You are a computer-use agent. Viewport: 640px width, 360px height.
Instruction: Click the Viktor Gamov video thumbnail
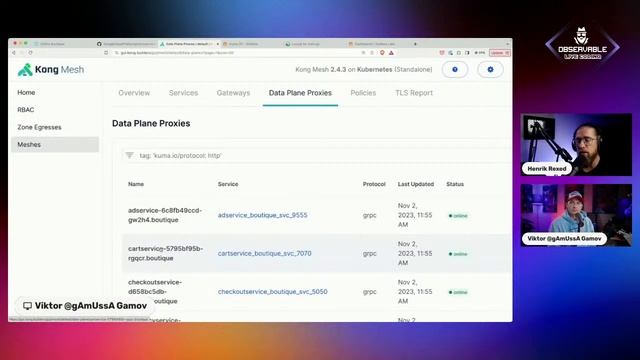[576, 215]
